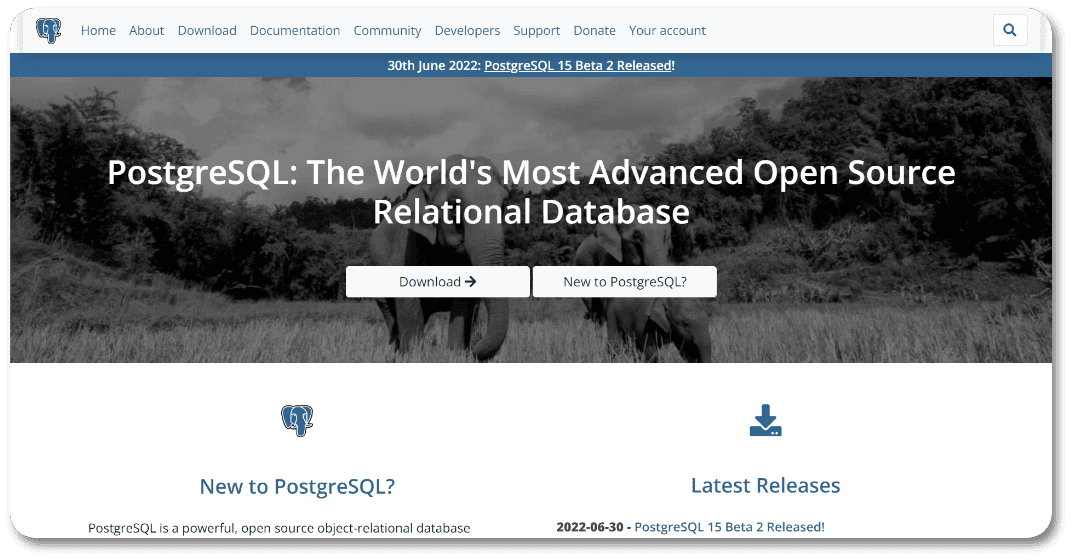
Task: Click the paragraph starting PostgreSQL is a powerful
Action: coord(279,528)
